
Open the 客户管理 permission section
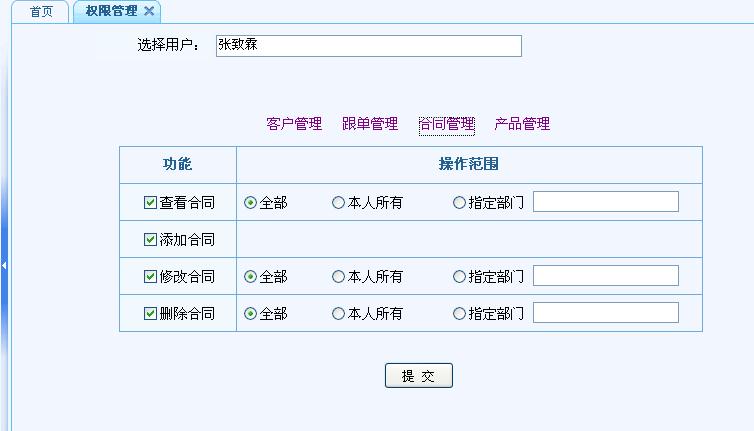(294, 124)
